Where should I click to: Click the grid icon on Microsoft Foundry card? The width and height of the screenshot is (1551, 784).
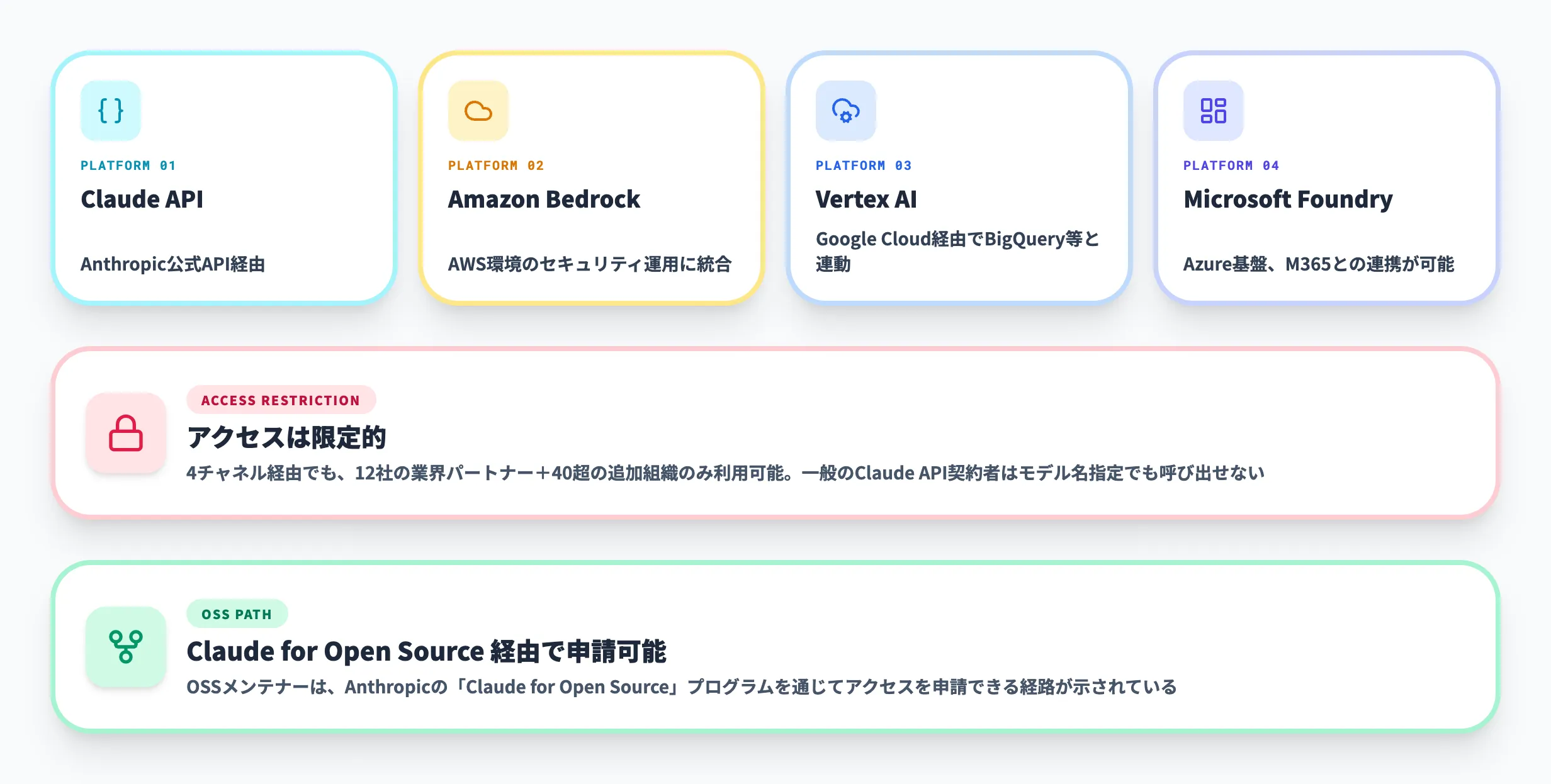coord(1212,110)
